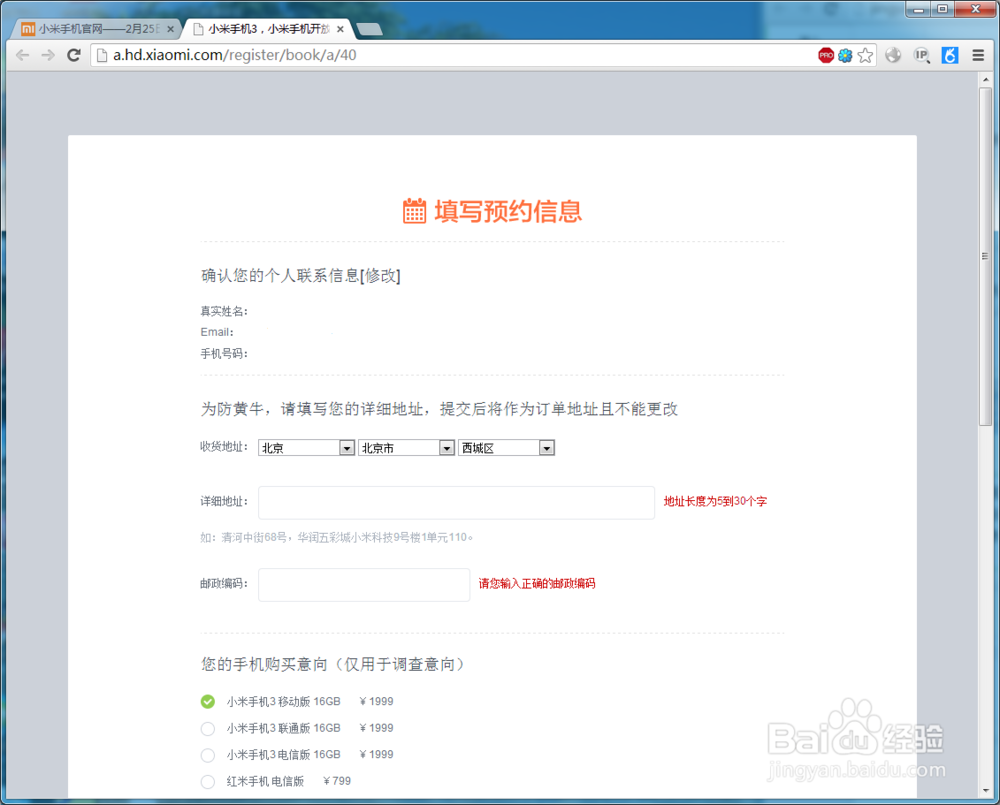Screen dimensions: 1000x805
Task: Open the gray globe extension
Action: 893,55
